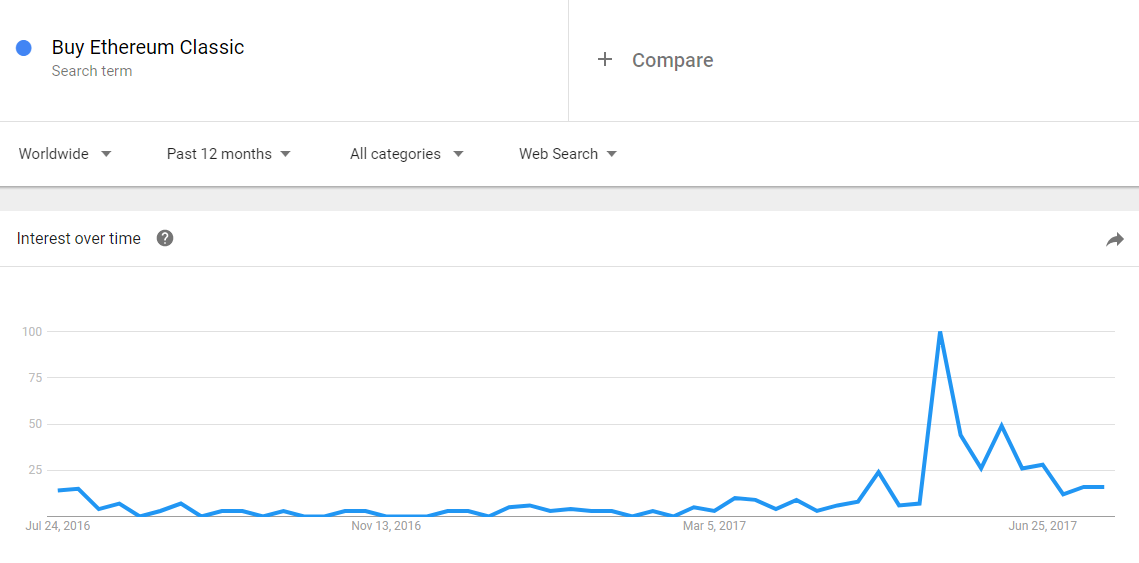
Task: Open the All categories dropdown
Action: click(407, 154)
